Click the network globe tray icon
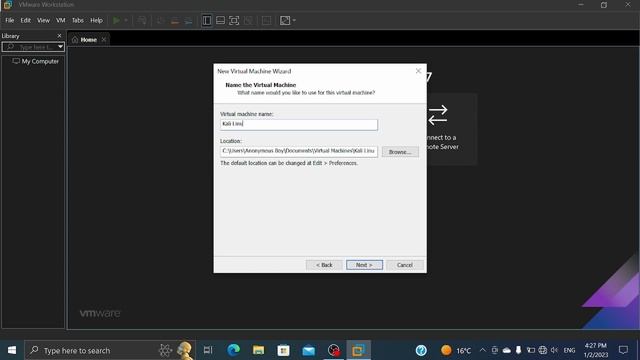This screenshot has width=640, height=360. pos(542,350)
